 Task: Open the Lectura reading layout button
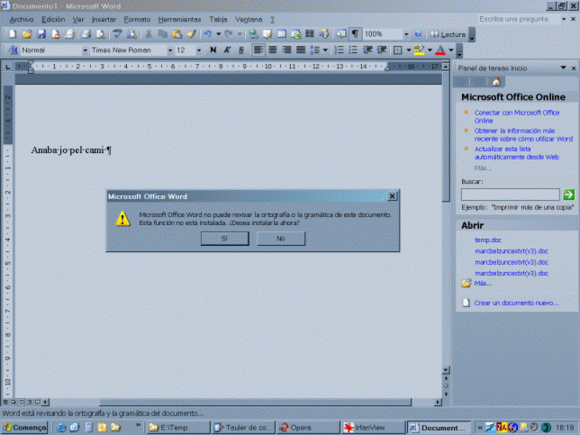coord(448,34)
